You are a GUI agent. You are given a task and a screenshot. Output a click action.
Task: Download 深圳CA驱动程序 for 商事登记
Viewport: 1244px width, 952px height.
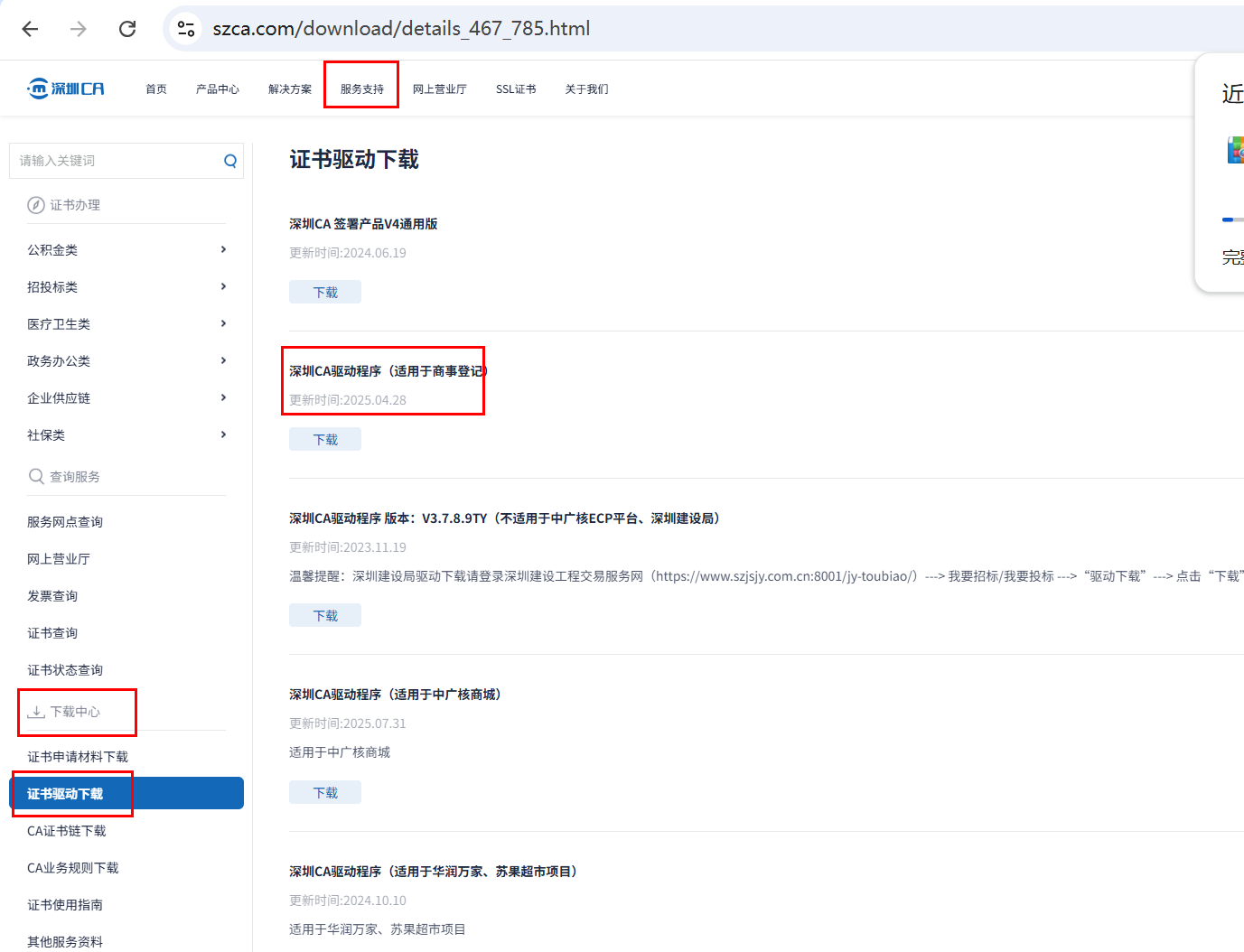coord(325,440)
